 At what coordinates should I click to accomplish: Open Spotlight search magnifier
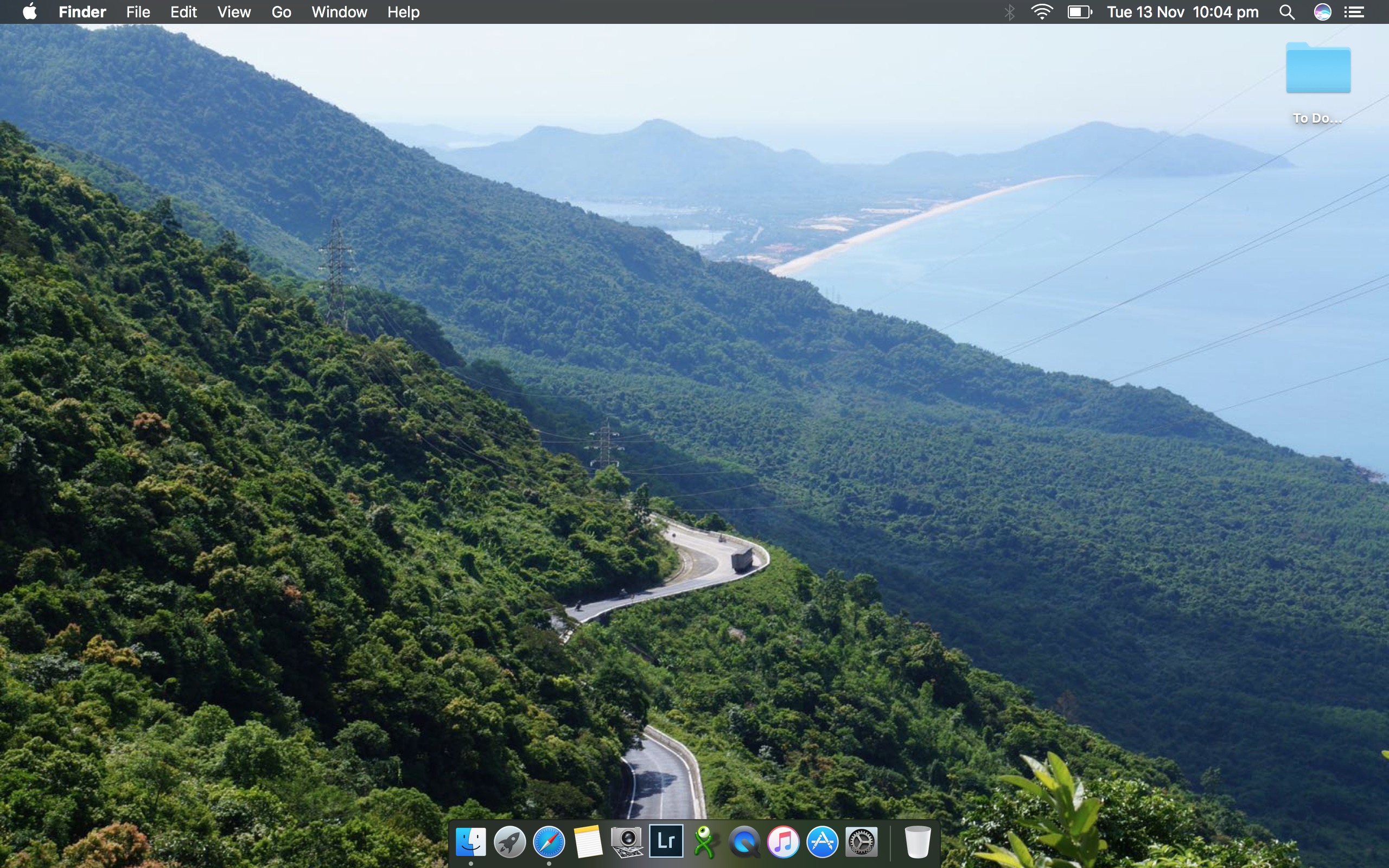pyautogui.click(x=1287, y=12)
